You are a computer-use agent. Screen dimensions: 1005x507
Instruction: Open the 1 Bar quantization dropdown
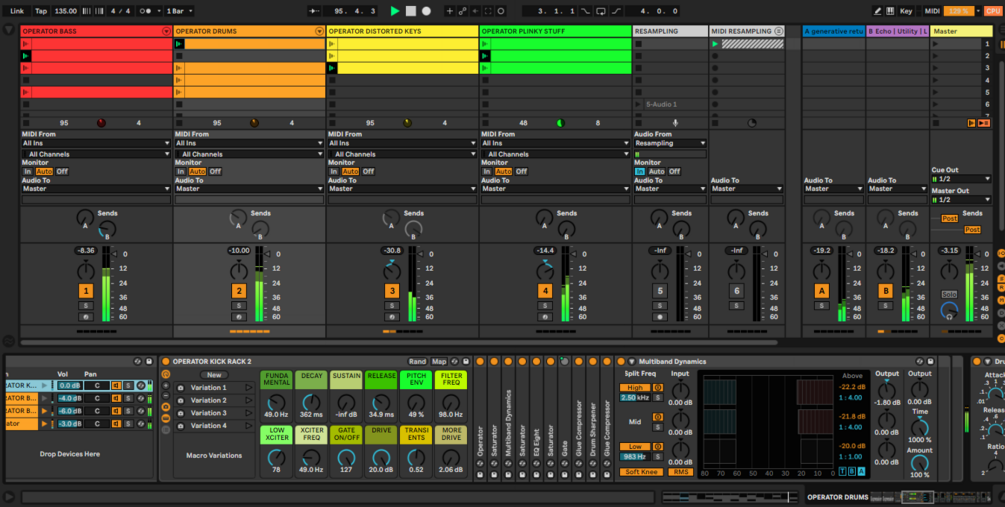(x=179, y=11)
